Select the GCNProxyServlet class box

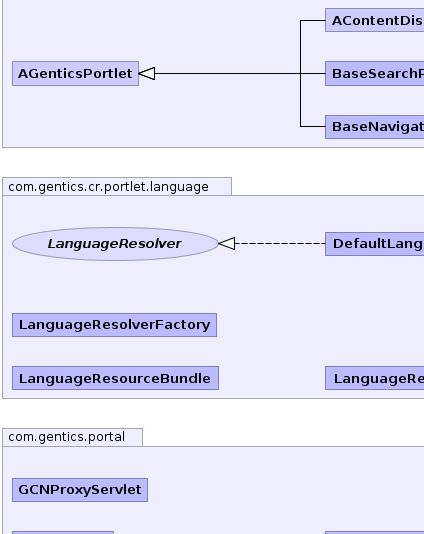pos(80,490)
